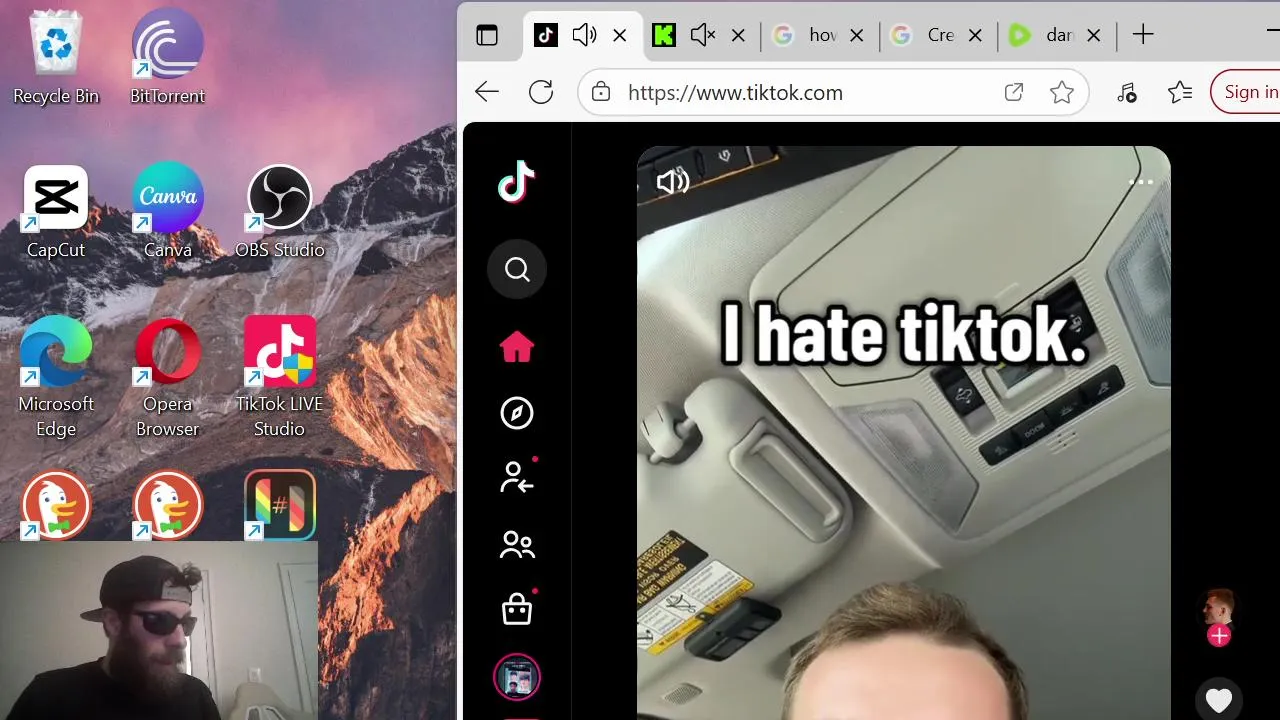Launch BitTorrent desktop shortcut

click(x=167, y=57)
